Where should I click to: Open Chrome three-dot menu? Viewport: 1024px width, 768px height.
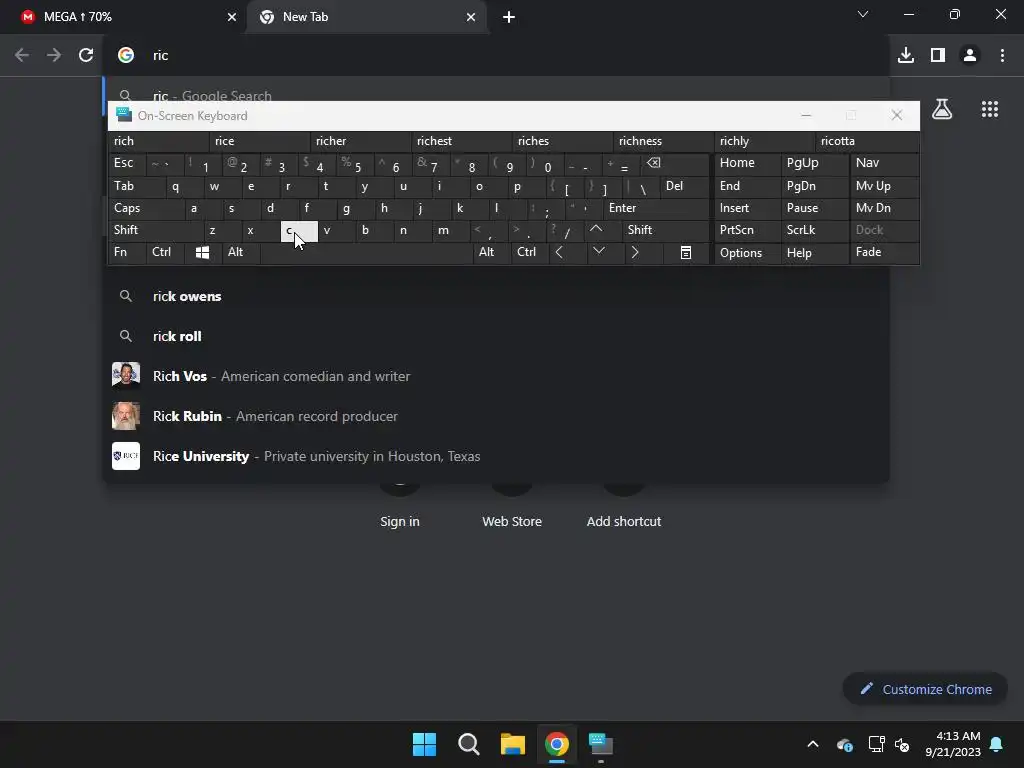pos(1002,56)
